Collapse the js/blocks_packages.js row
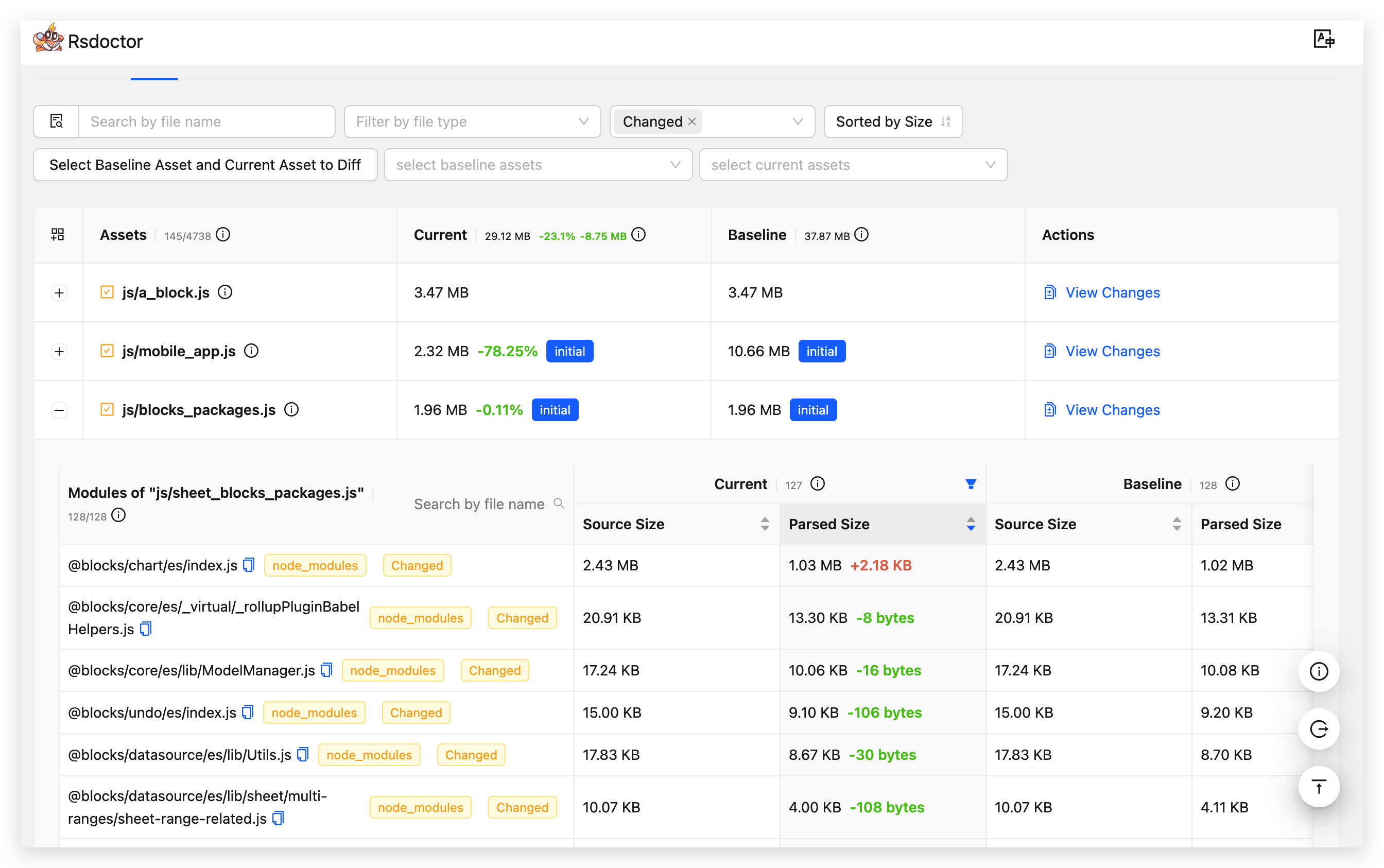This screenshot has height=868, width=1384. [59, 410]
